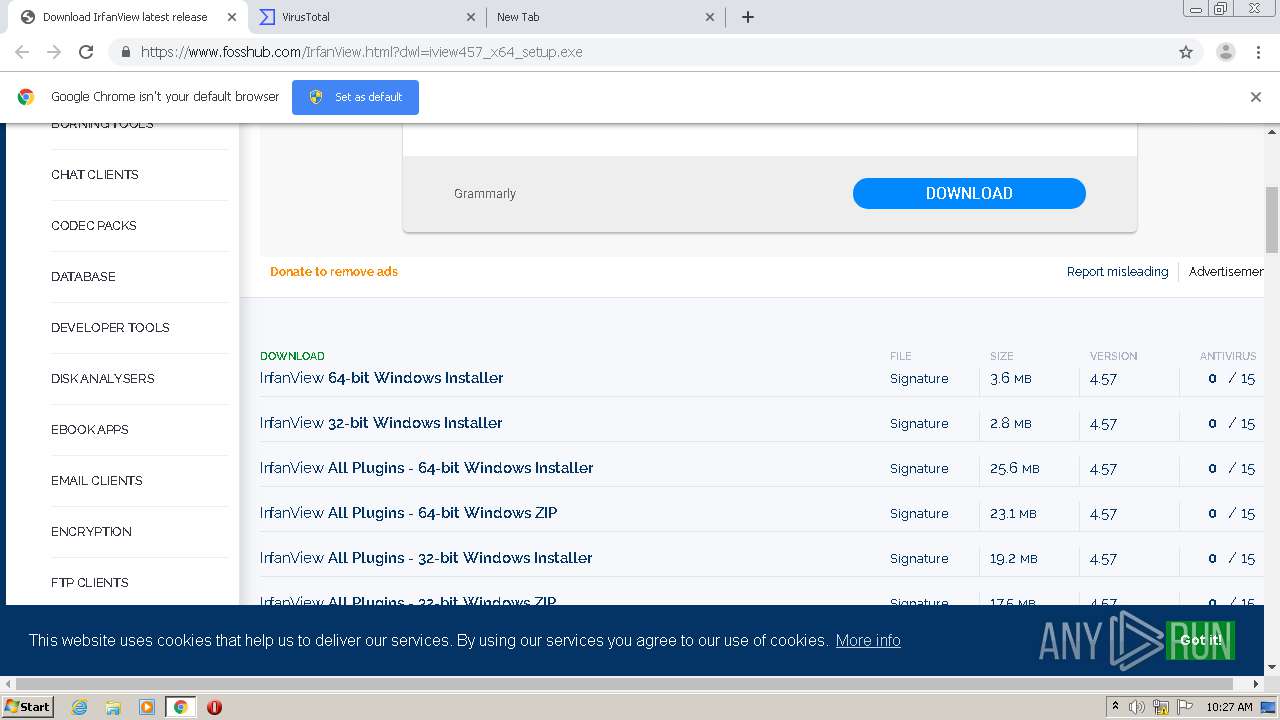Open Signature for All Plugins 64-bit Installer

[x=919, y=468]
